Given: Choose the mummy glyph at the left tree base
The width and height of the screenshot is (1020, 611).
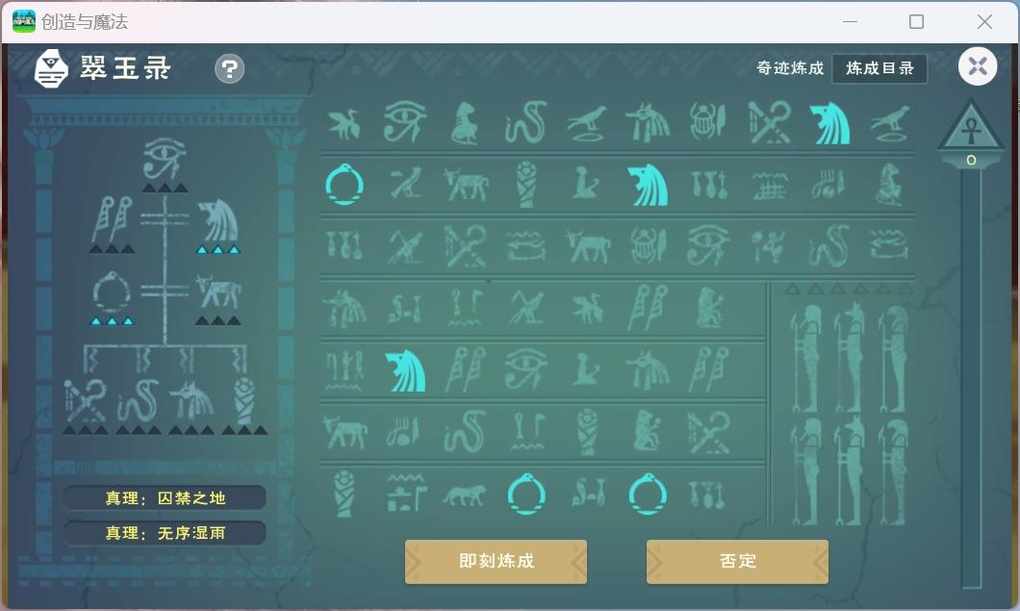Looking at the screenshot, I should pyautogui.click(x=245, y=399).
